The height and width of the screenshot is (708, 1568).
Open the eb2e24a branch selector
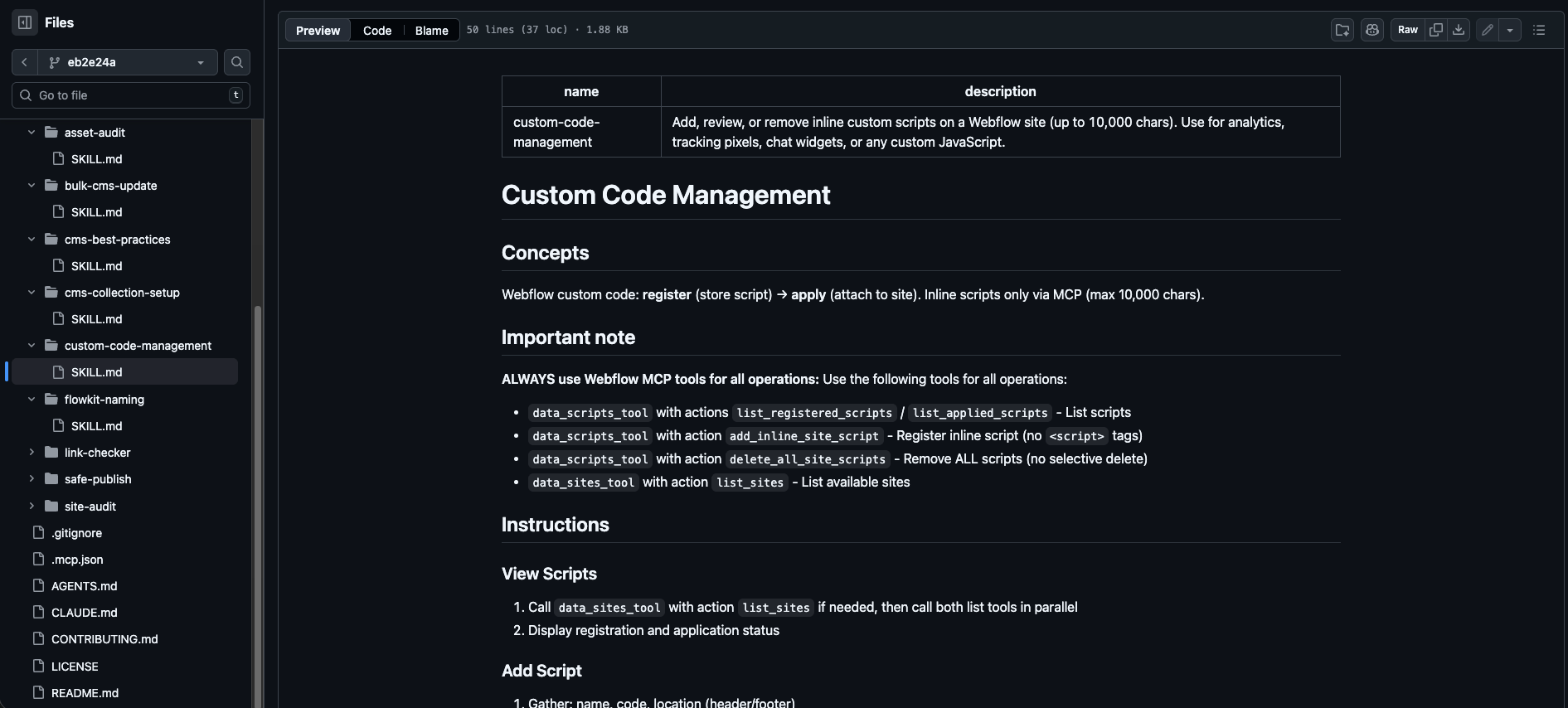click(128, 62)
